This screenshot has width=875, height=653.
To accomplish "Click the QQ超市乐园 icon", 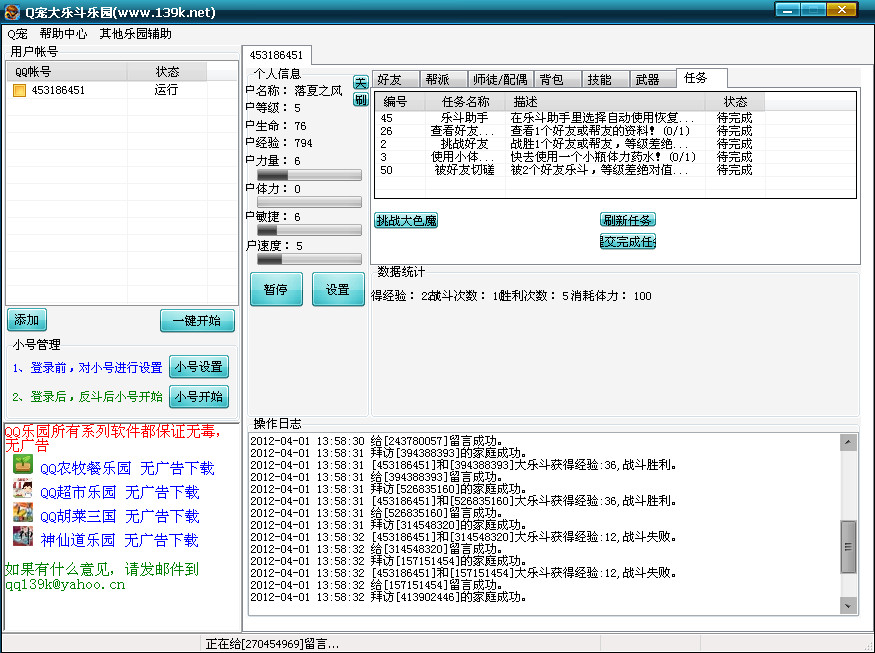I will tap(23, 489).
